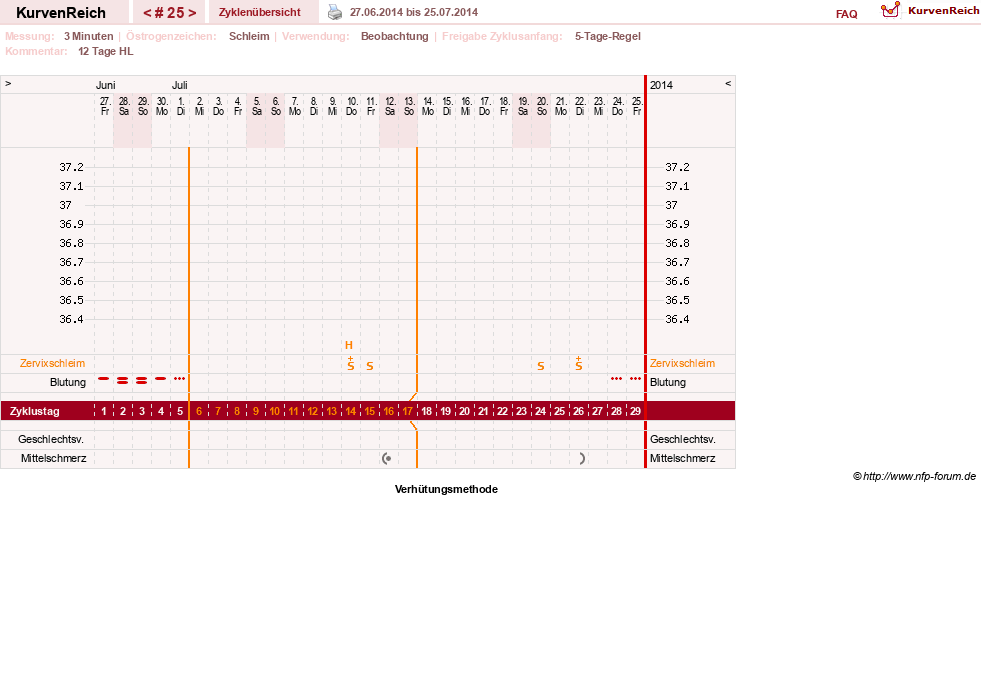Click the comment text 12 Tage HL
This screenshot has height=688, width=981.
(x=106, y=51)
